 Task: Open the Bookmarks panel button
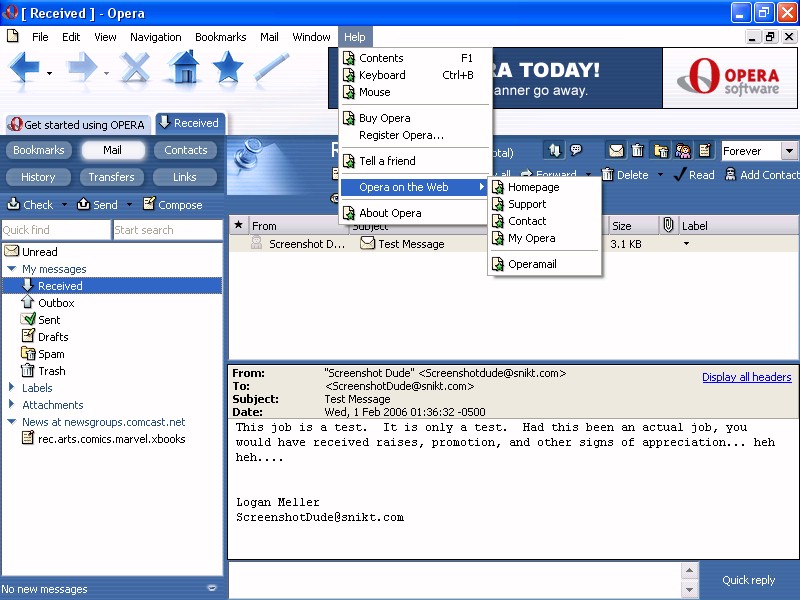(x=39, y=150)
